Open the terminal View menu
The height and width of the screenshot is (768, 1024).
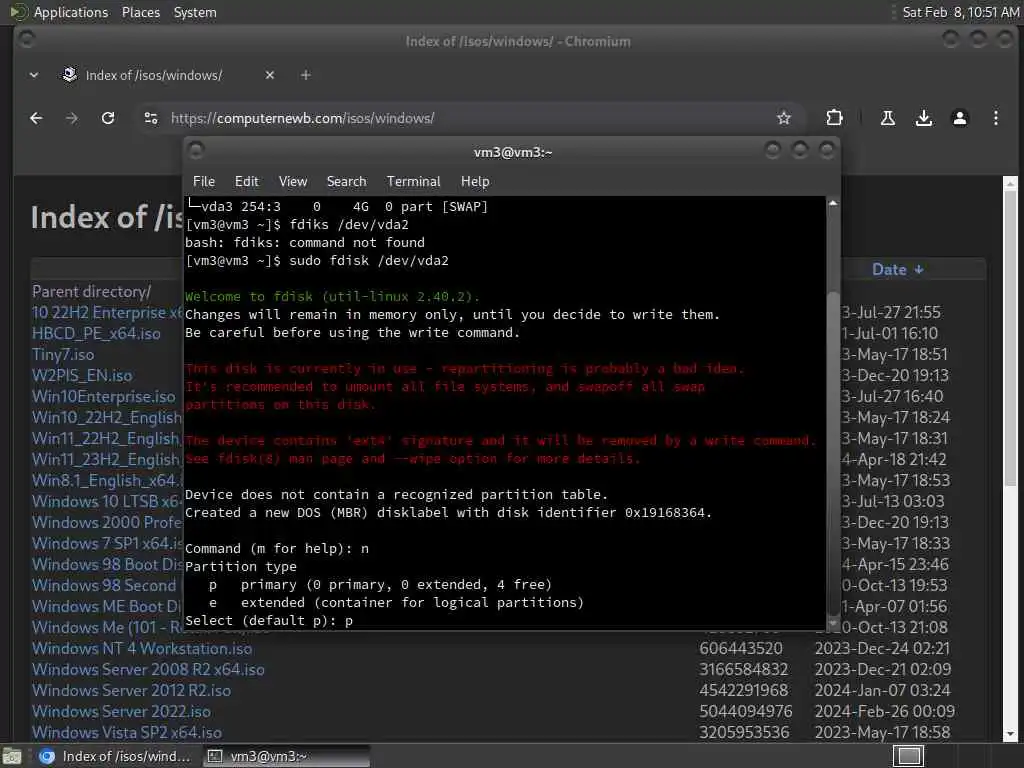point(293,182)
